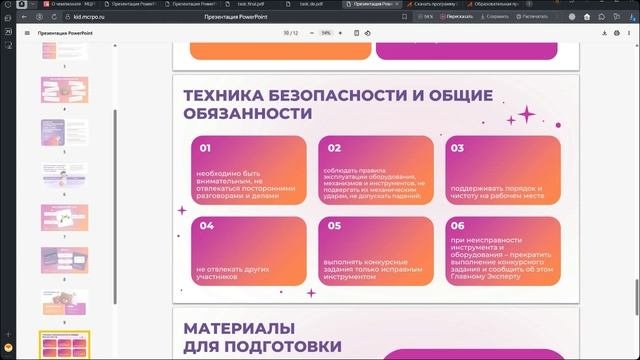The image size is (640, 360).
Task: Click the main document vertical scrollbar
Action: point(636,298)
